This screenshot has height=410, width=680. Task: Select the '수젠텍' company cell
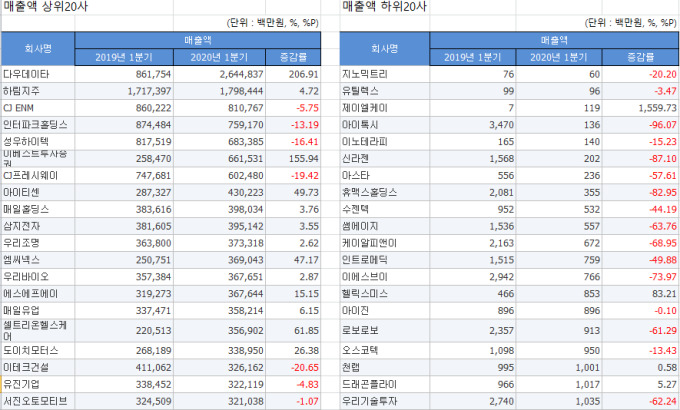[385, 210]
